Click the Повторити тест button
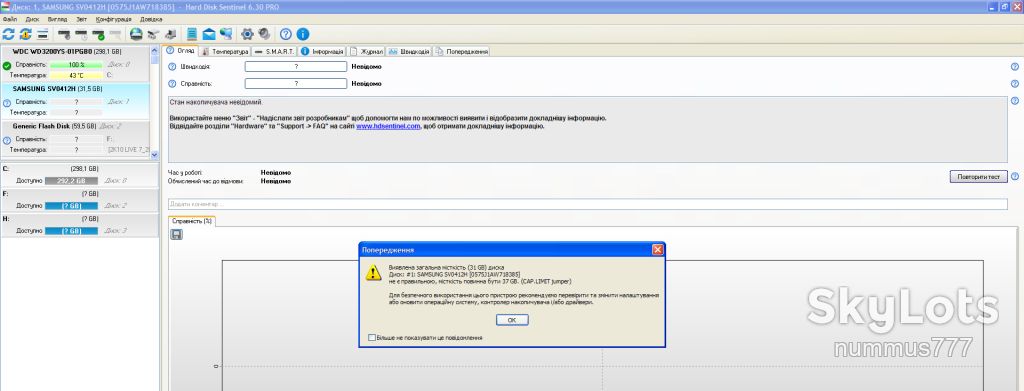The height and width of the screenshot is (391, 1024). [978, 176]
